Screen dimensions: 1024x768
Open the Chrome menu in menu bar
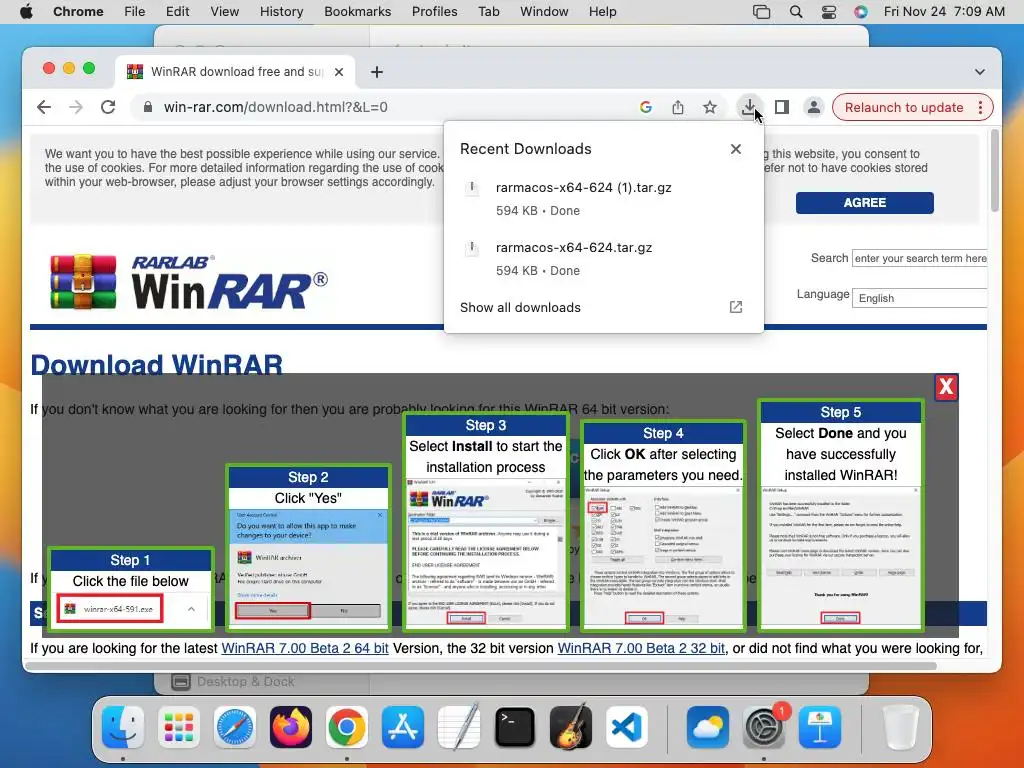pos(78,12)
